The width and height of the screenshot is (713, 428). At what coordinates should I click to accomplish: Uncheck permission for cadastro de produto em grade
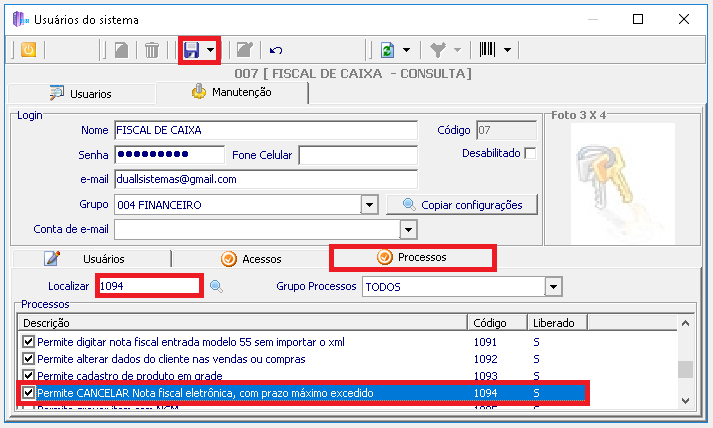[28, 376]
